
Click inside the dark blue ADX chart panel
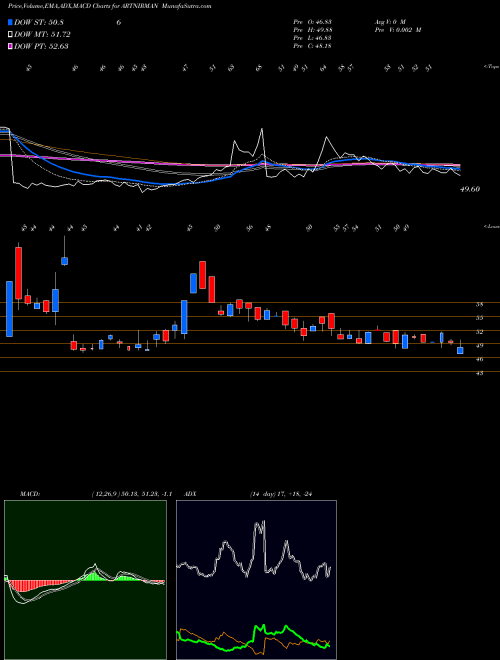click(256, 580)
